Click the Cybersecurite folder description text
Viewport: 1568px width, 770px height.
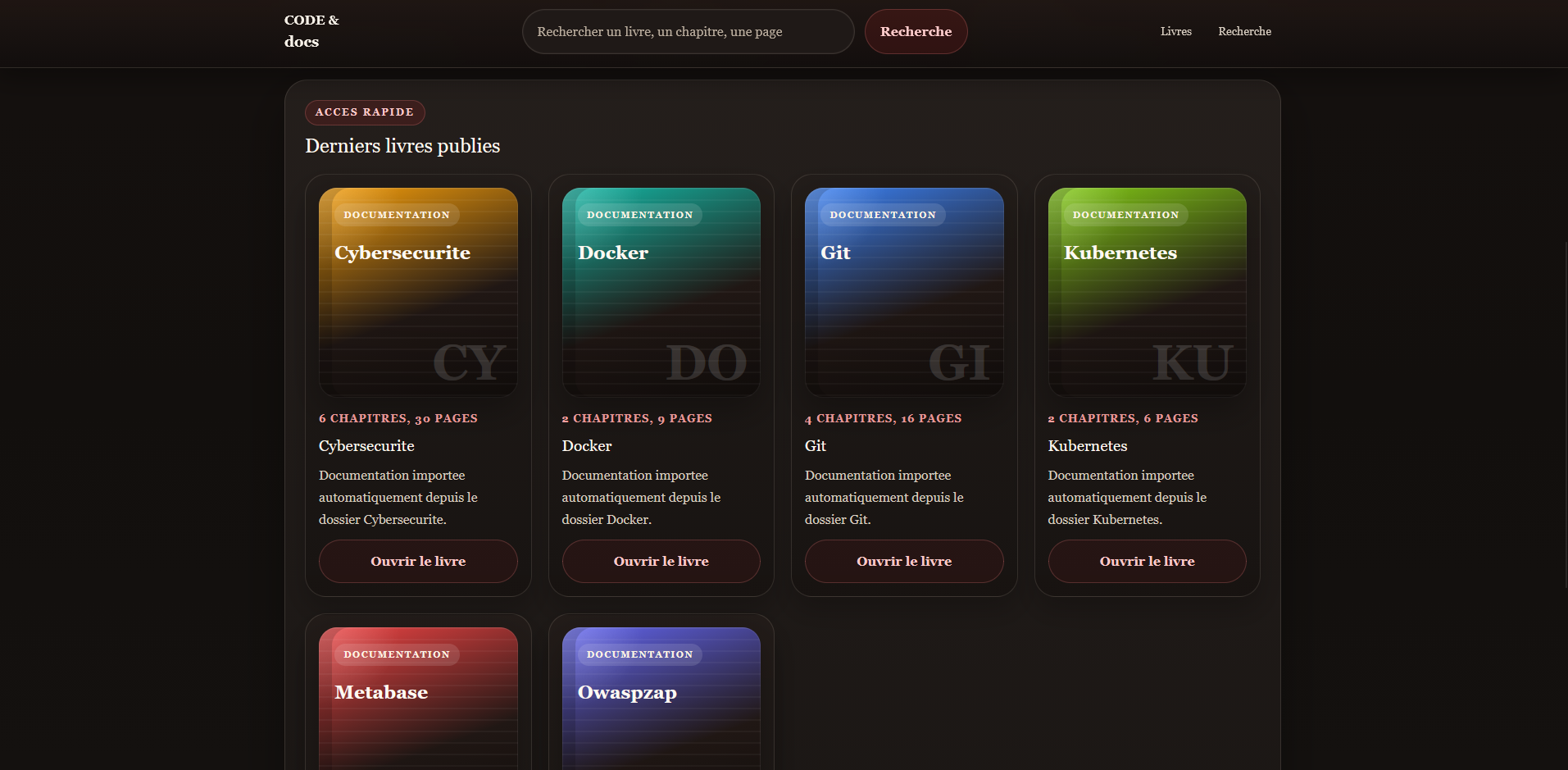click(x=398, y=498)
